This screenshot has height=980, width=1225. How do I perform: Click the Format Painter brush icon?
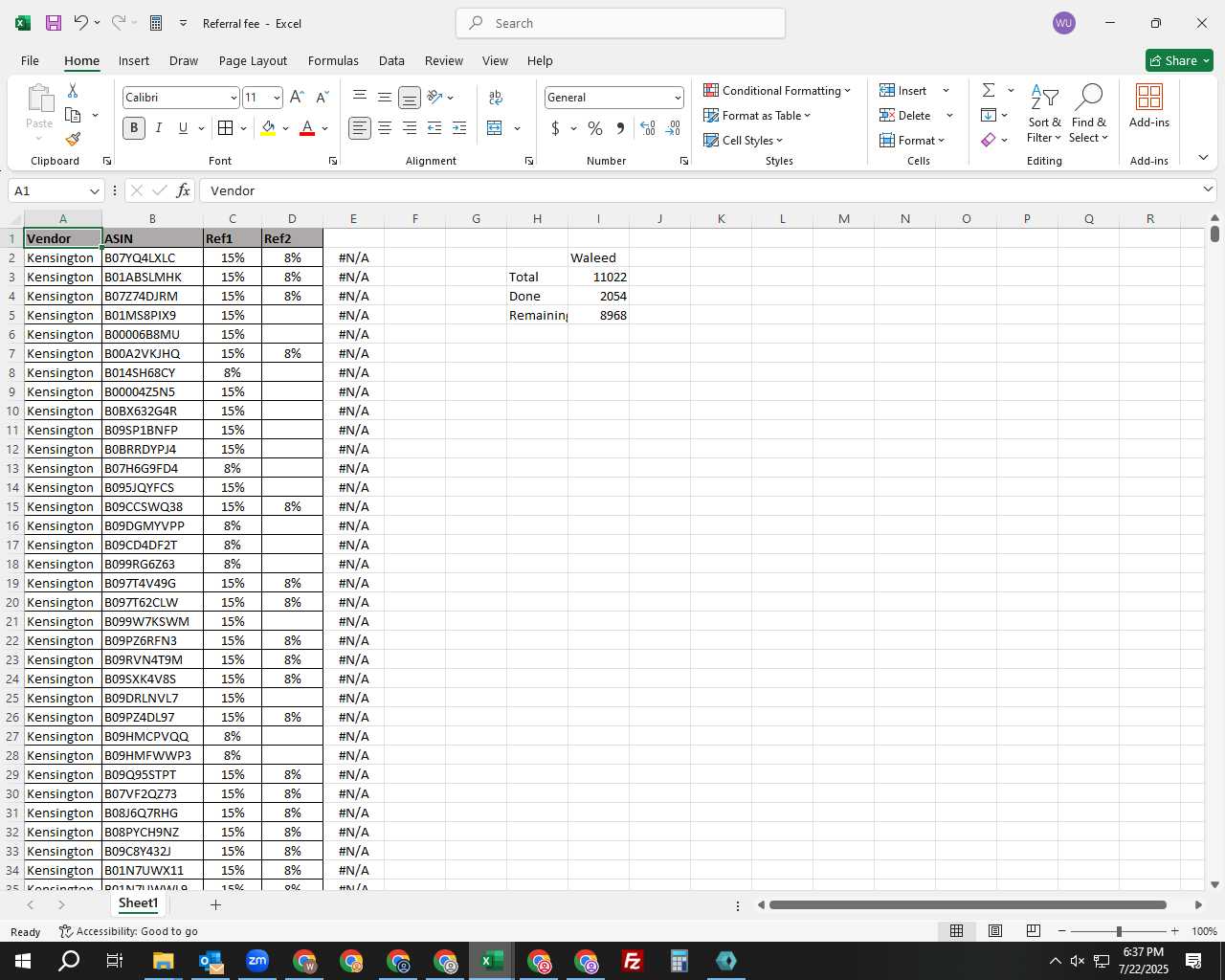tap(73, 140)
